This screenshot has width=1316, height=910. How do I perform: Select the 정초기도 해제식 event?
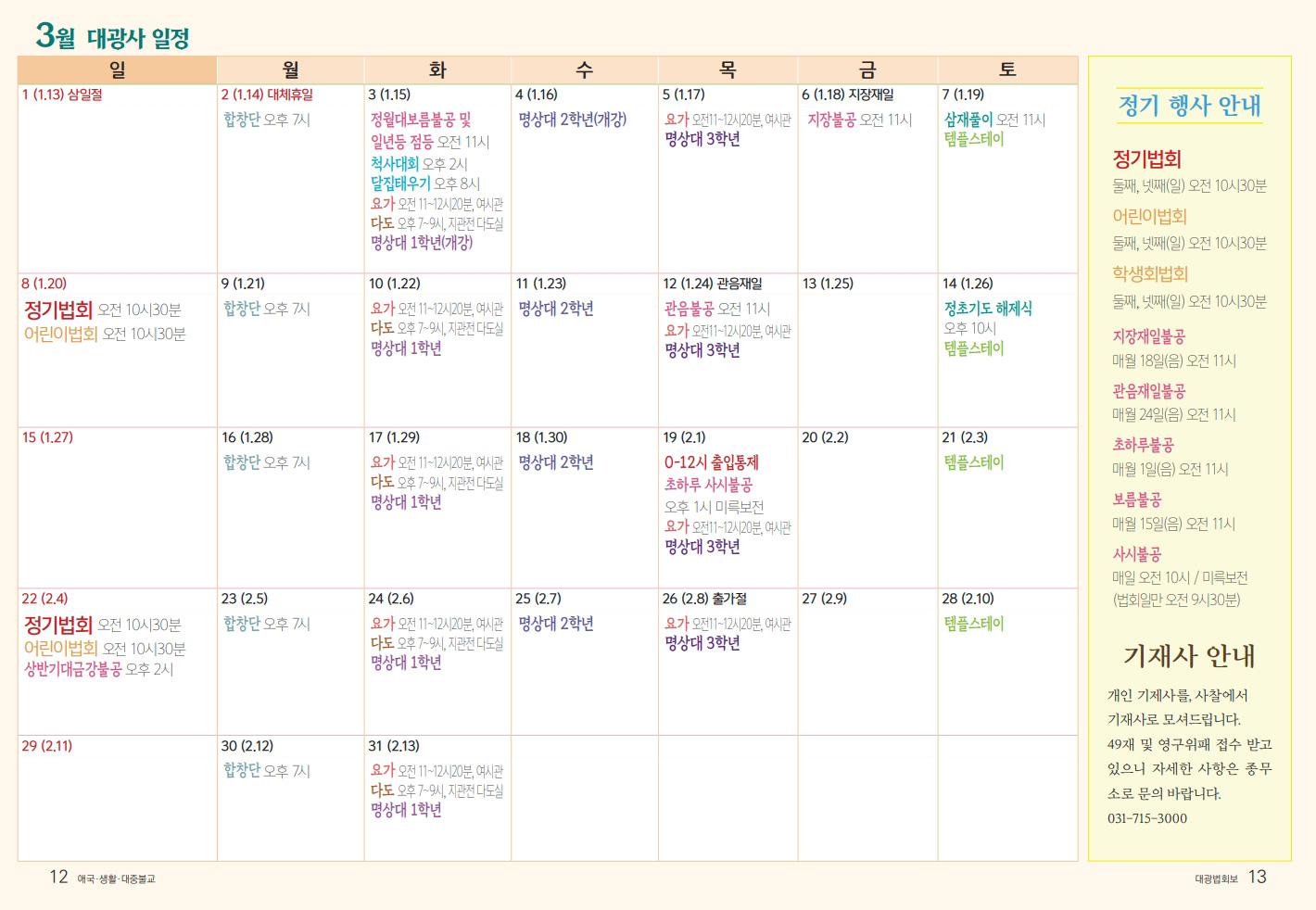(987, 309)
